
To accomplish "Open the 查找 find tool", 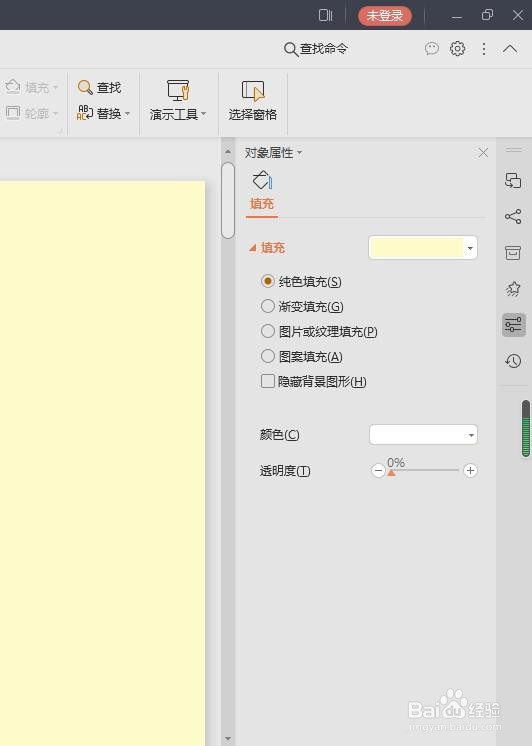I will pos(99,88).
